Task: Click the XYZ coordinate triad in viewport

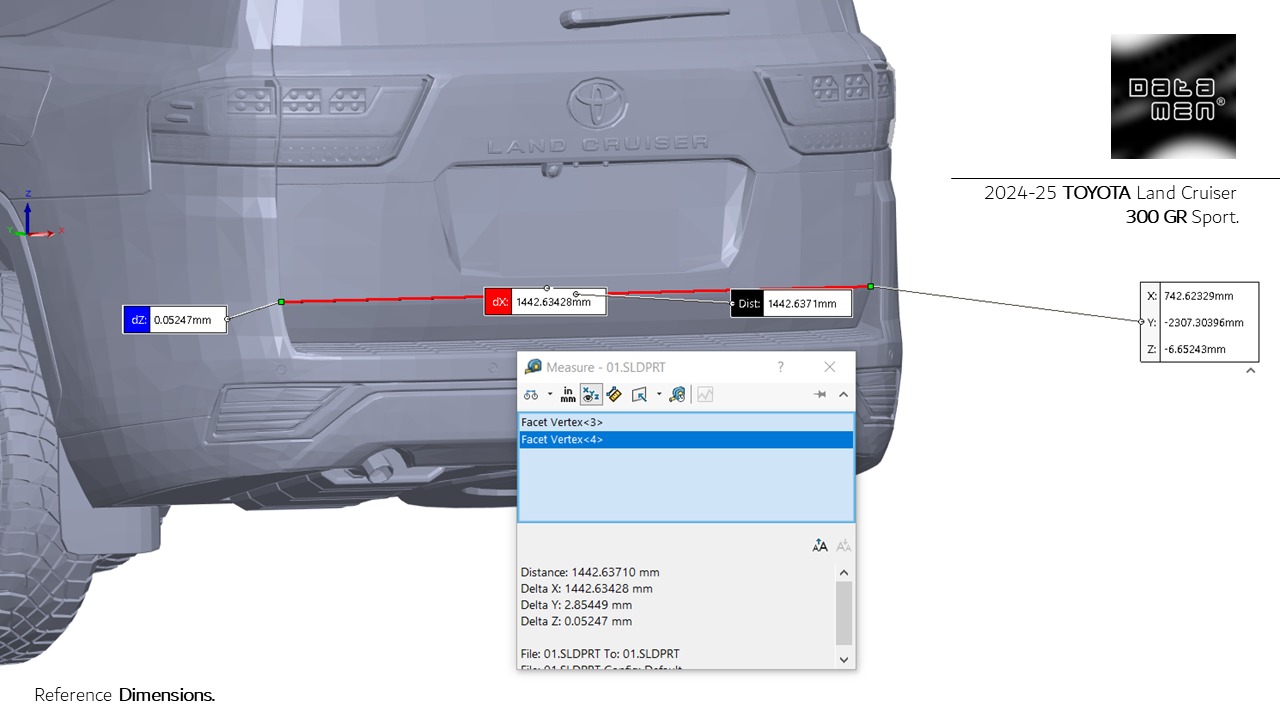Action: pyautogui.click(x=35, y=218)
